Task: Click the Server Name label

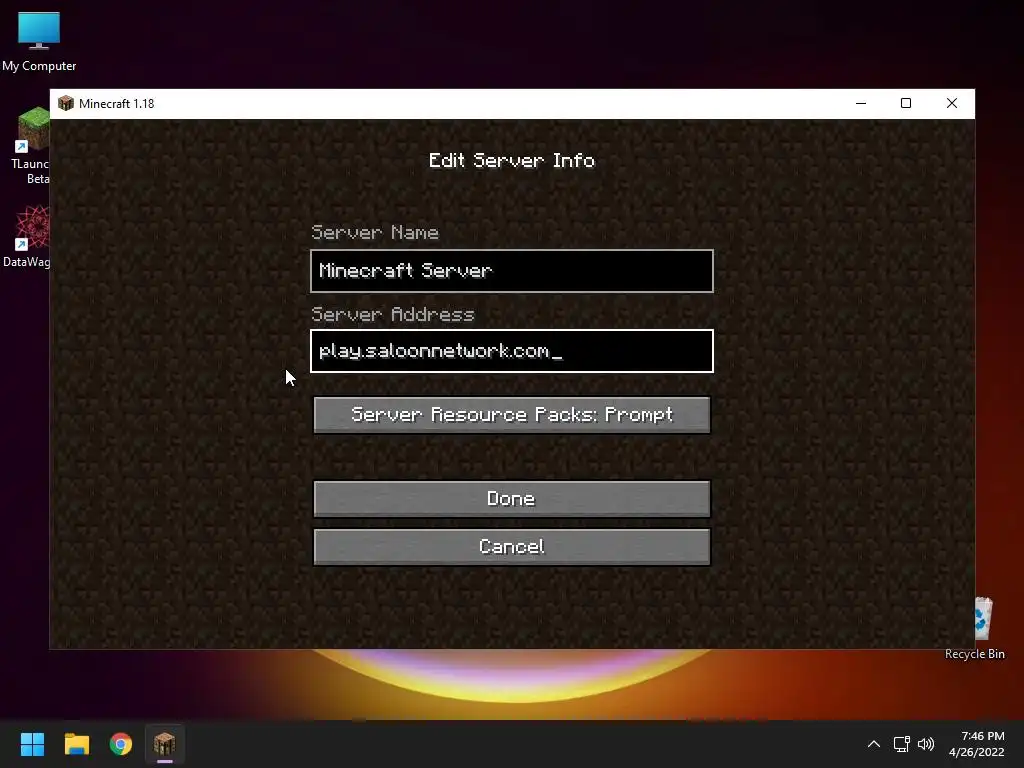Action: [x=375, y=232]
